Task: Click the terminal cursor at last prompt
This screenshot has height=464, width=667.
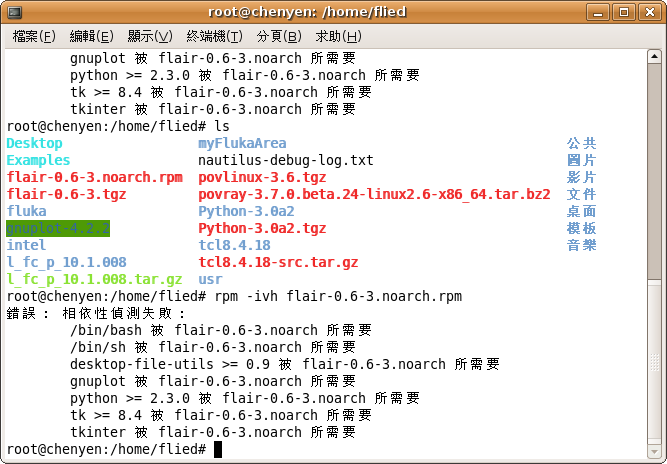Action: click(x=218, y=450)
